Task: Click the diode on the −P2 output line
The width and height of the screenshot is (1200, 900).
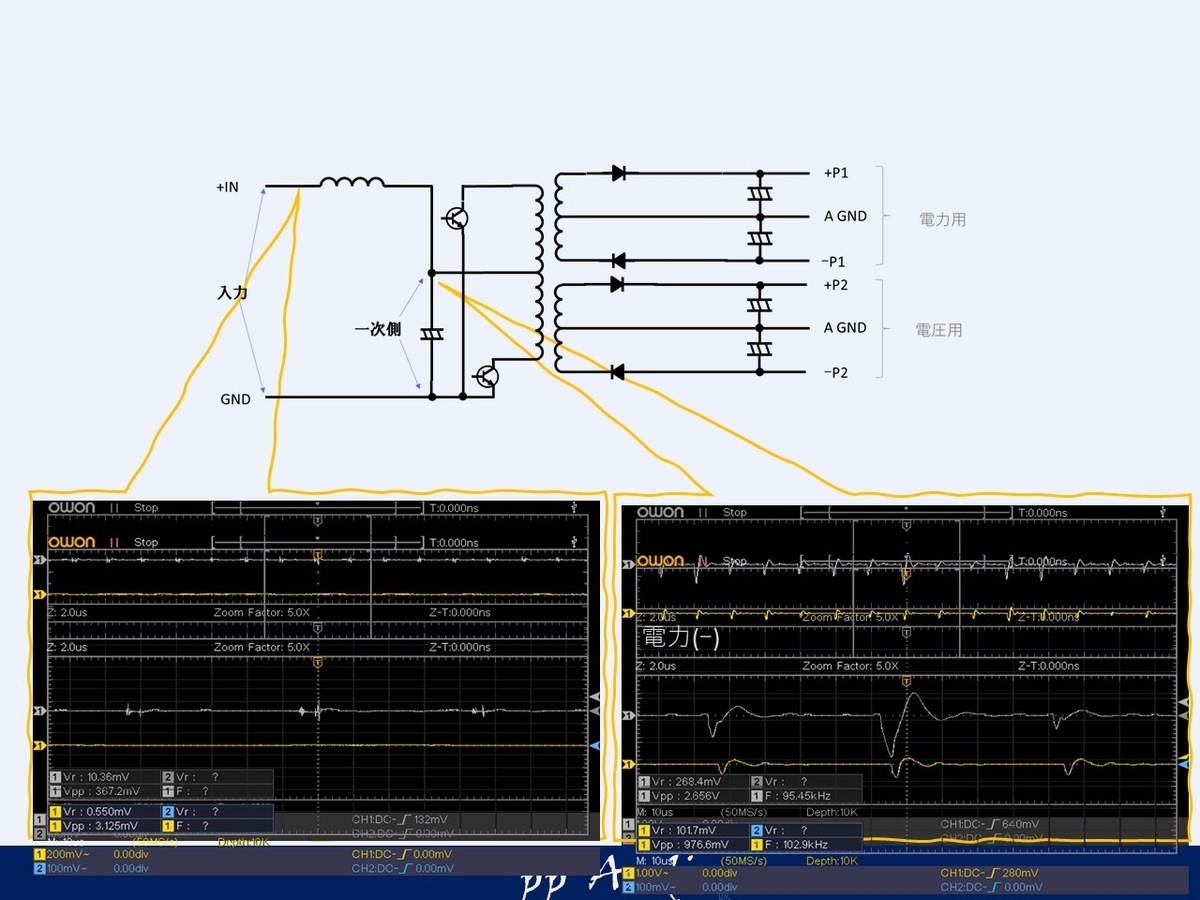Action: coord(618,372)
